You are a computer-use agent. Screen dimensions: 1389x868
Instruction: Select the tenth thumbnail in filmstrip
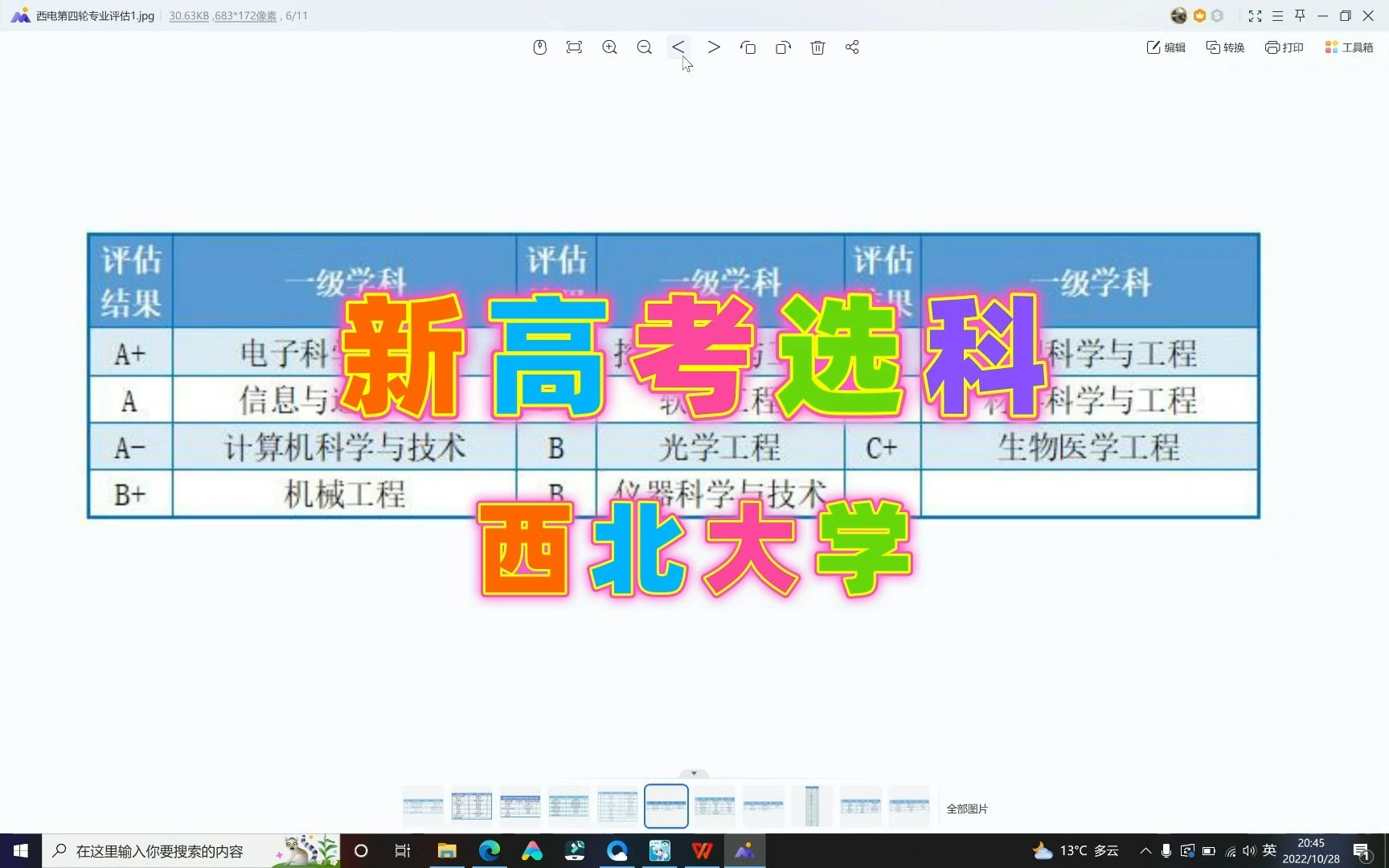click(861, 806)
